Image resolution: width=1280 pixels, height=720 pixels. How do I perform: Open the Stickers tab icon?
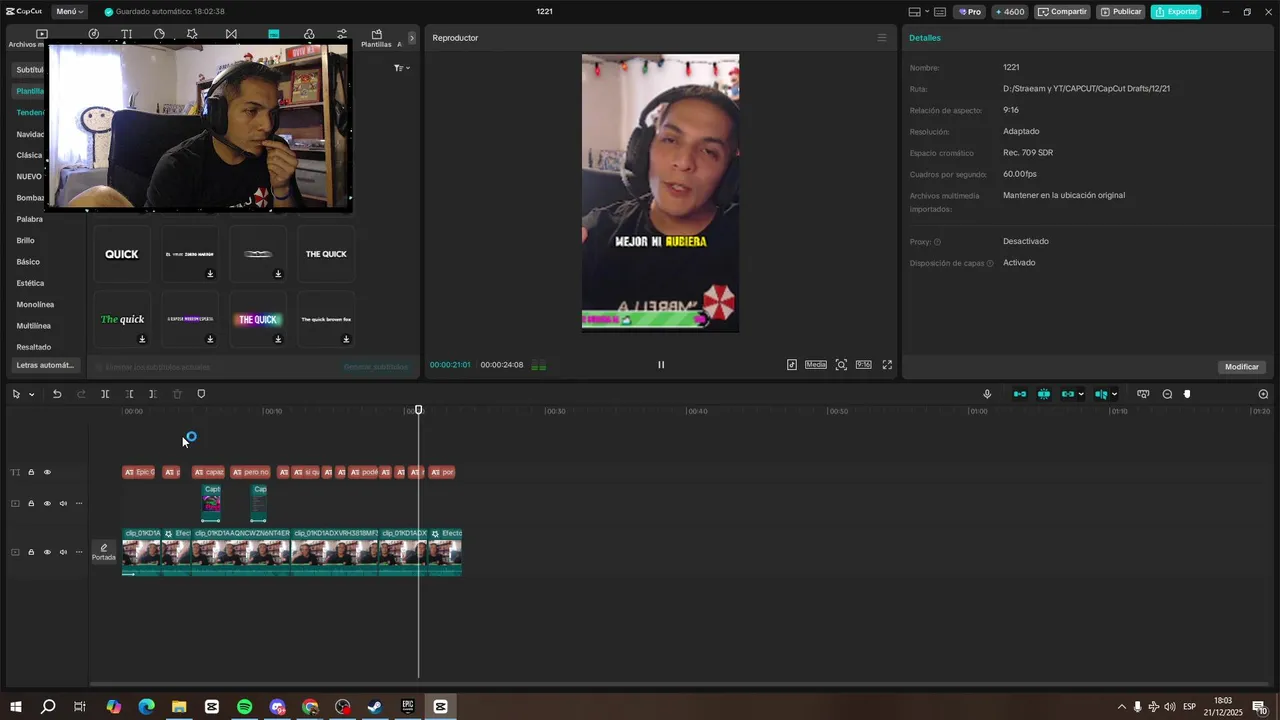(x=159, y=34)
